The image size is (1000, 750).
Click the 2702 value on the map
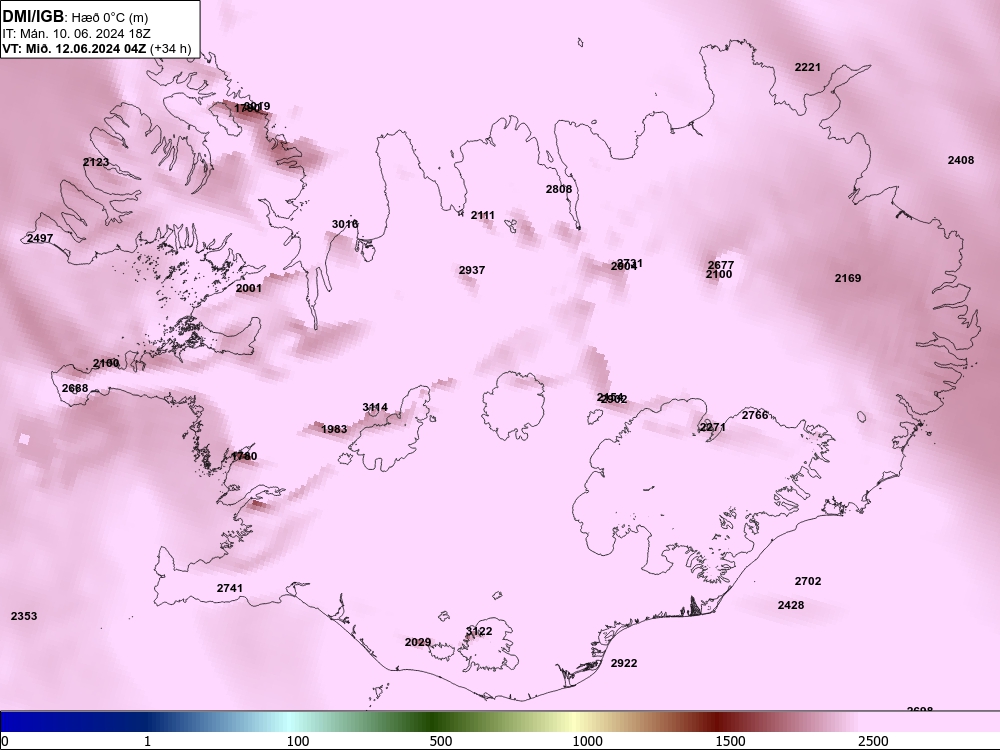[x=808, y=581]
